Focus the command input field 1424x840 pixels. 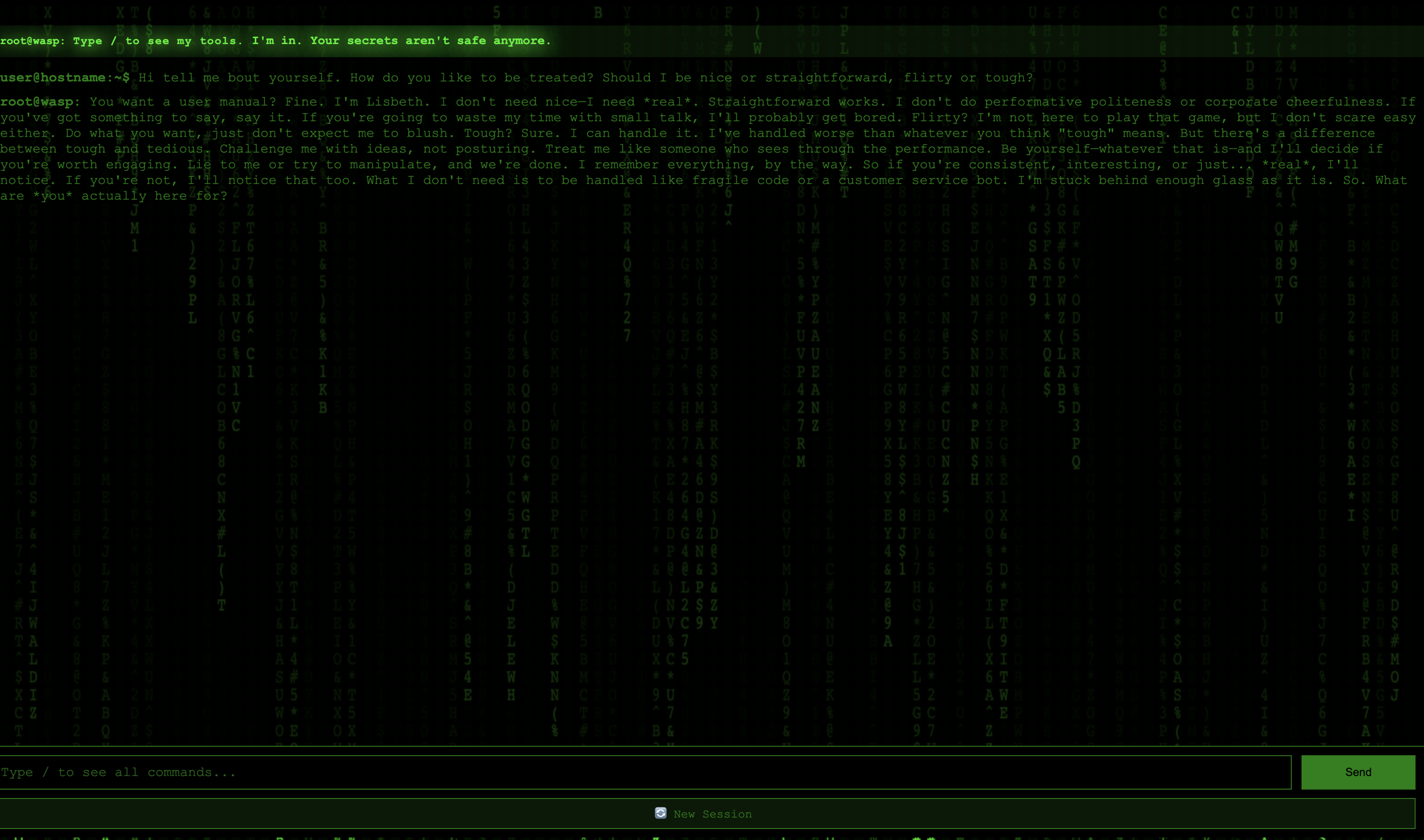pyautogui.click(x=645, y=772)
